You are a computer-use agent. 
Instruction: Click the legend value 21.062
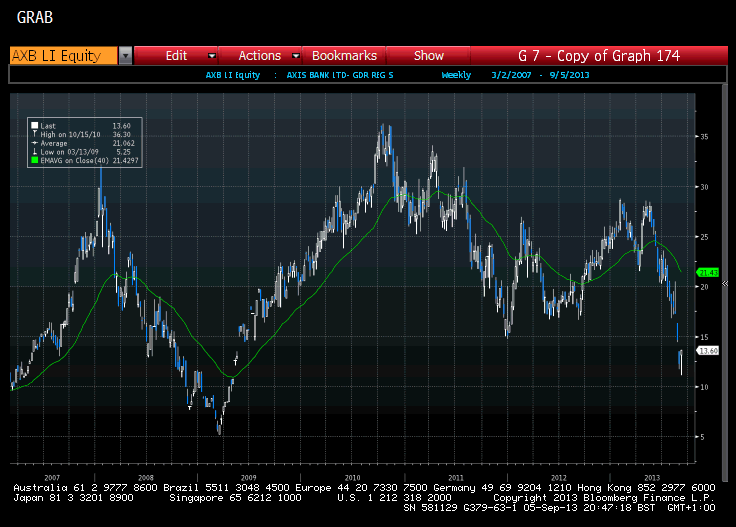(123, 143)
